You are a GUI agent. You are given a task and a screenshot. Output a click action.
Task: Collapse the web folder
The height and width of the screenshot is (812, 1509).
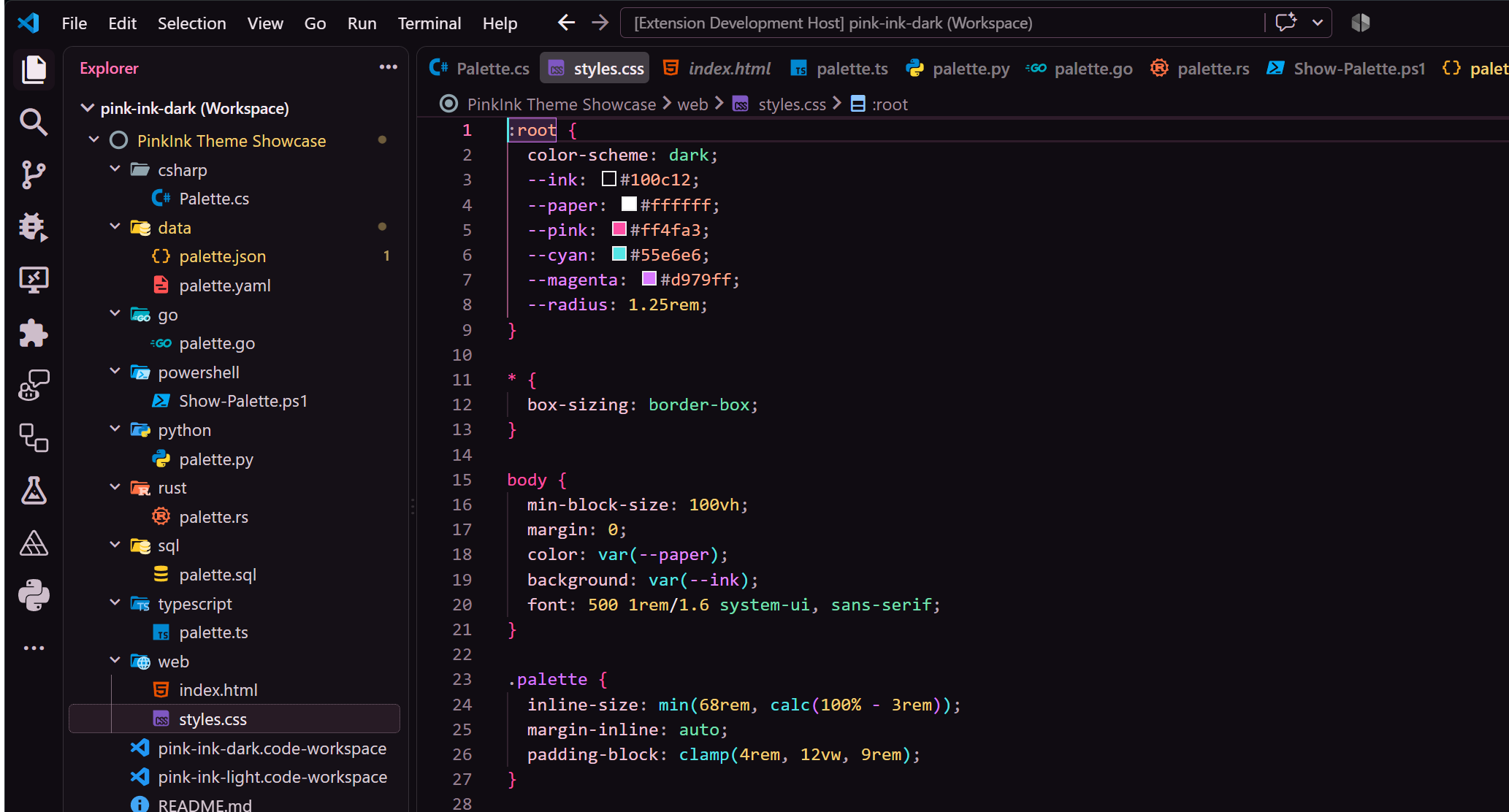click(x=115, y=660)
